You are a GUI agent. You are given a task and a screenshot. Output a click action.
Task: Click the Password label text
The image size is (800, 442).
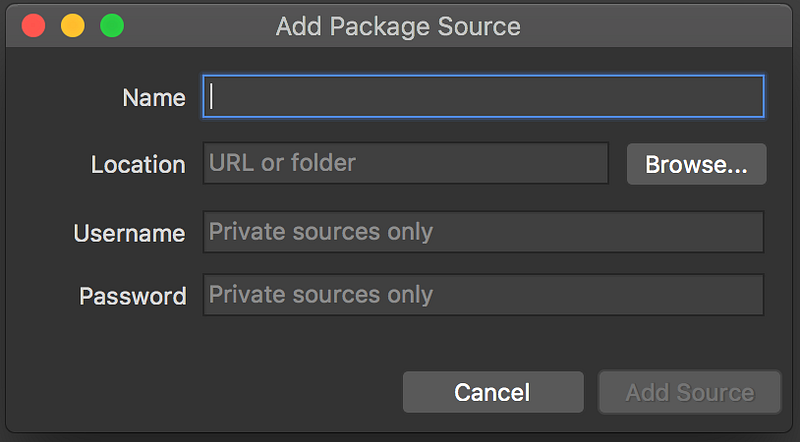pos(133,296)
